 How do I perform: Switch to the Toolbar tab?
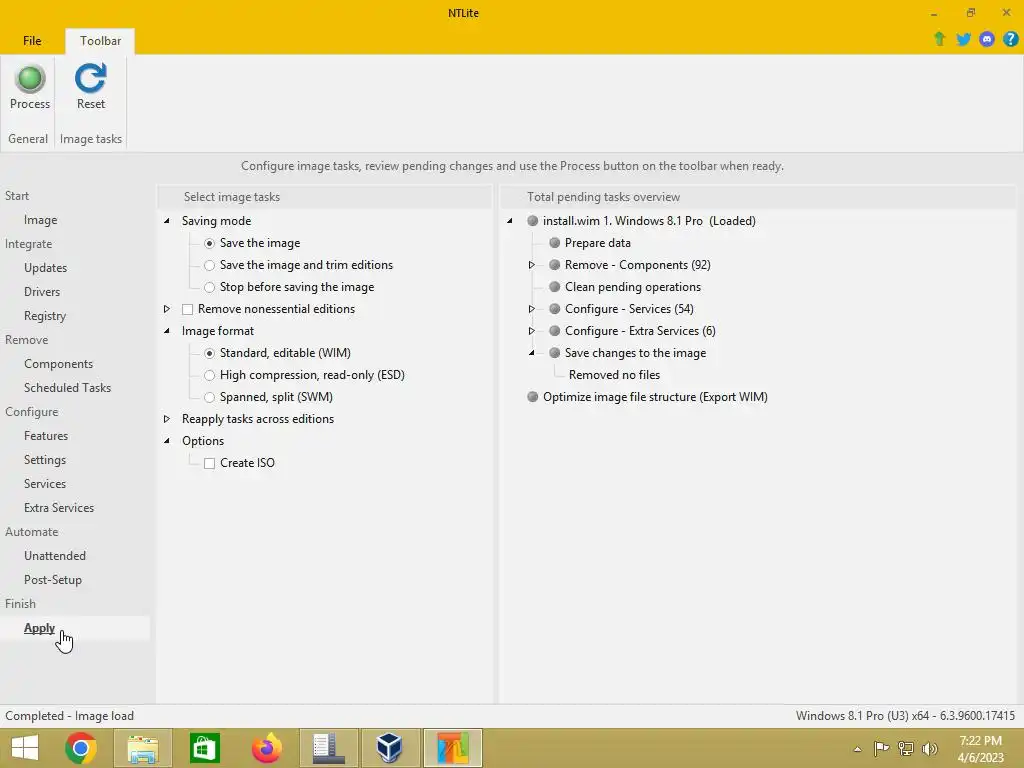point(100,40)
